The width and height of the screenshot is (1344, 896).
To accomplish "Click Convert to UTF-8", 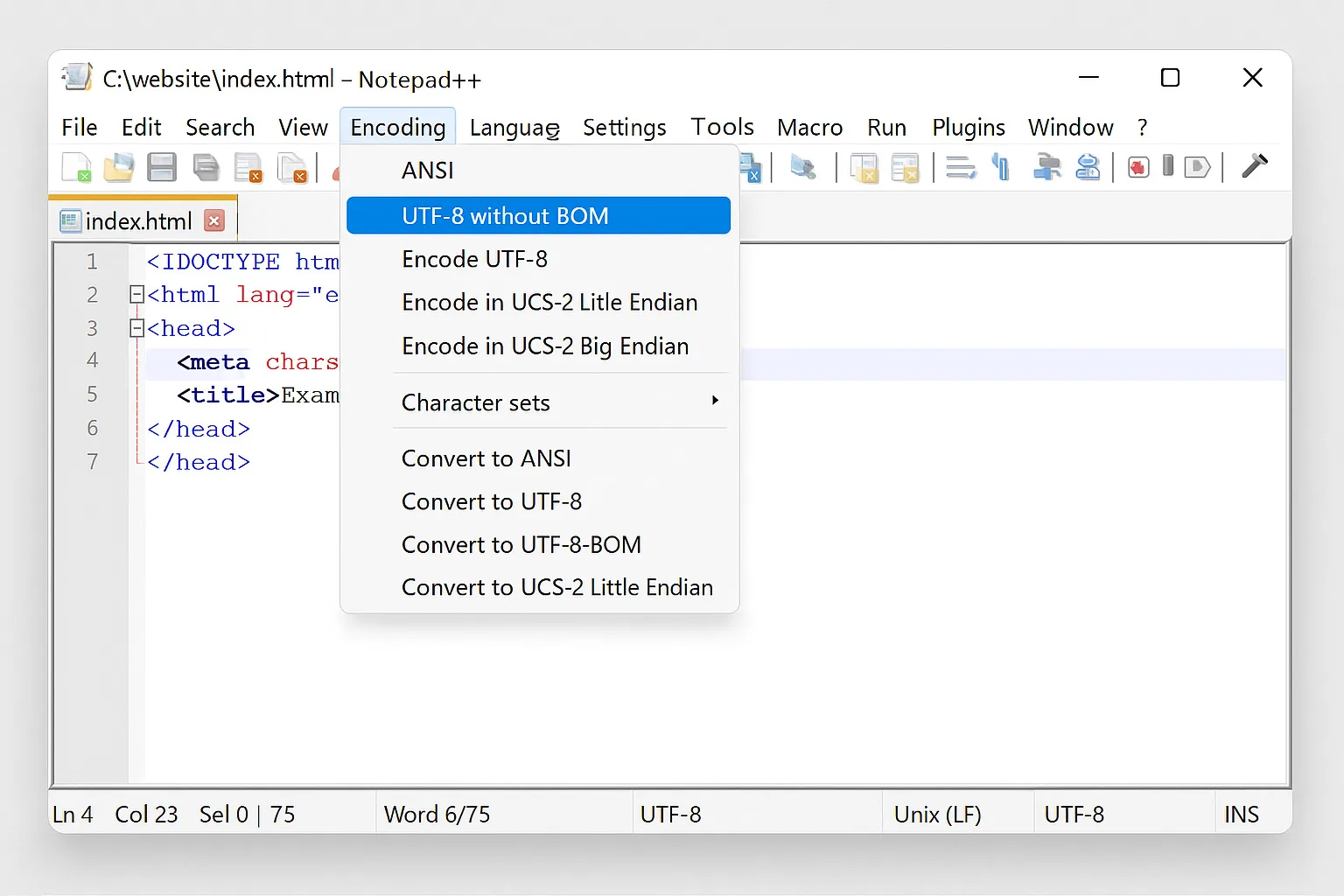I will click(538, 501).
